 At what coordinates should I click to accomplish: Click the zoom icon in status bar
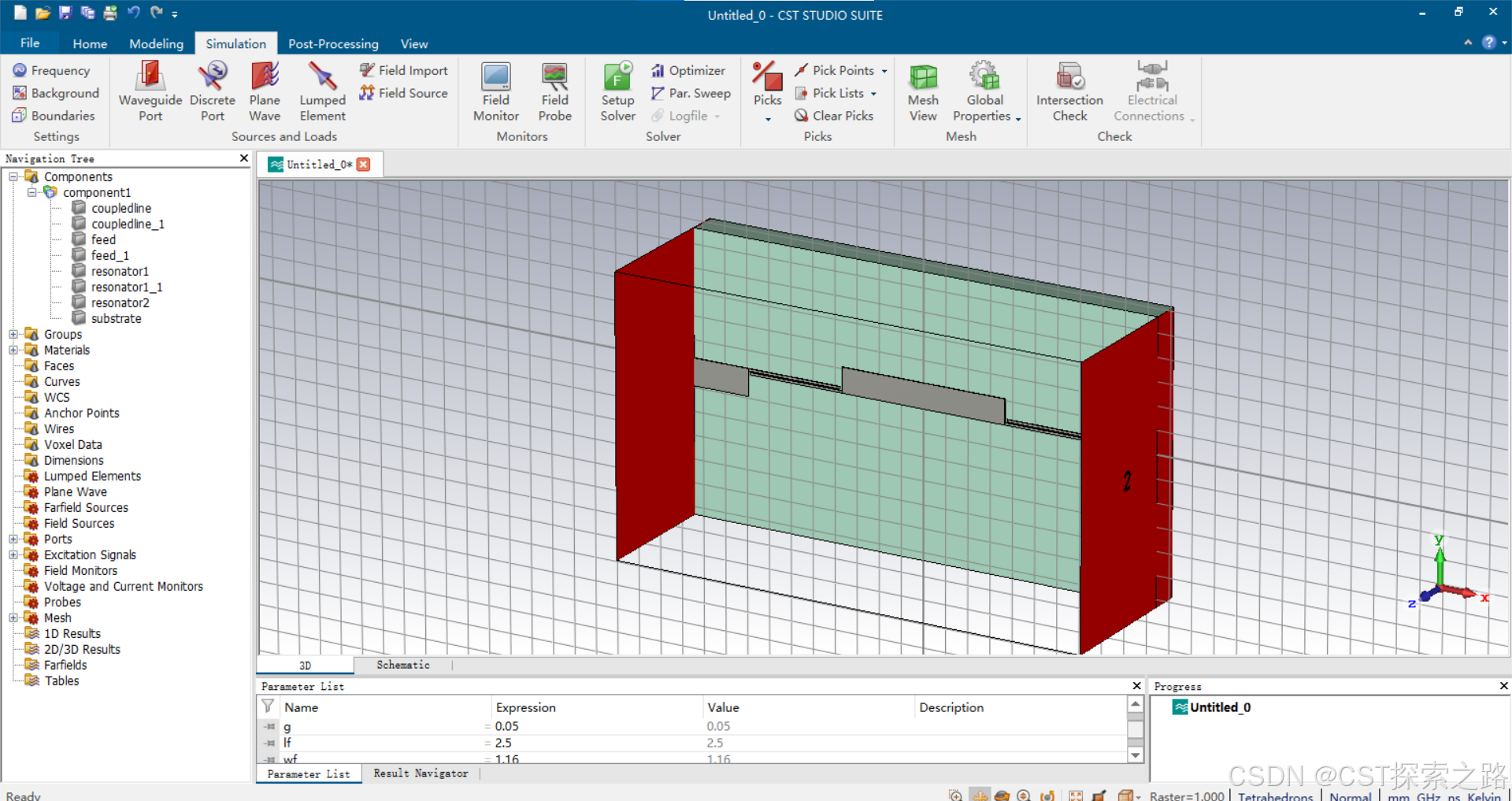click(x=1024, y=795)
